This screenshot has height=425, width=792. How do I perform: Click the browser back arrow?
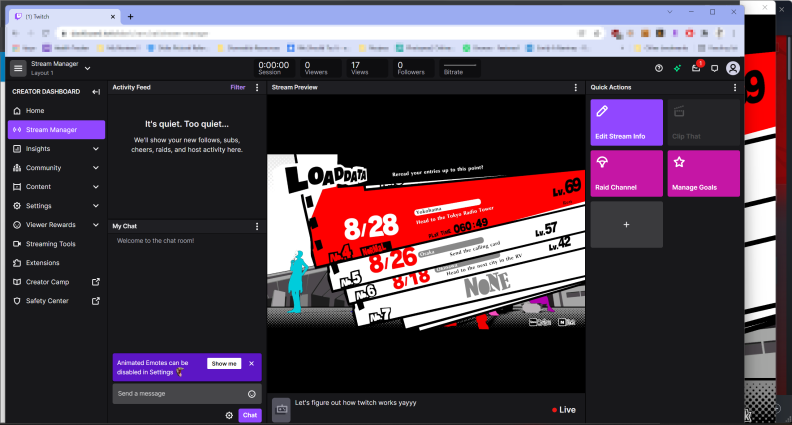coord(16,33)
